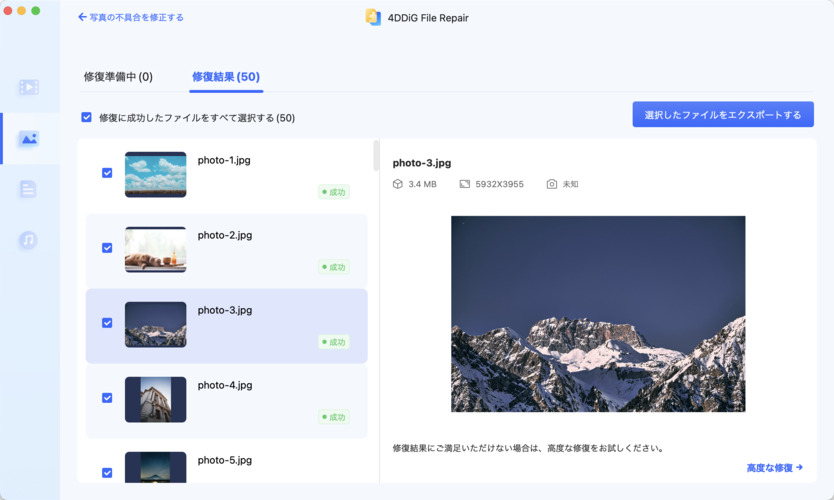This screenshot has height=500, width=834.
Task: Click 成功 status badge of photo-3.jpg
Action: pos(334,342)
